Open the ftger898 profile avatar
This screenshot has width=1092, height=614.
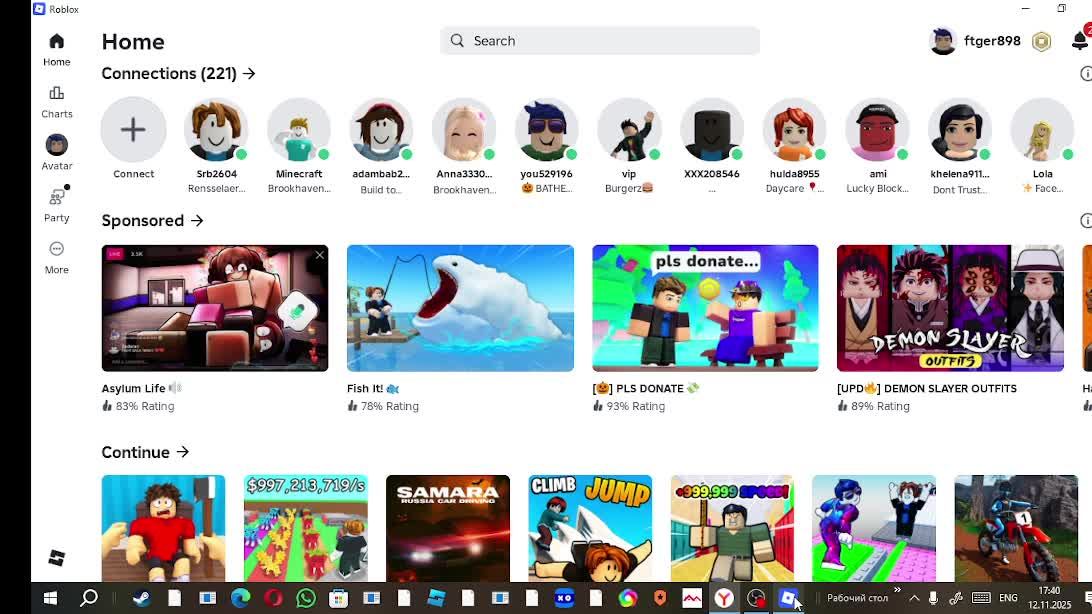(943, 41)
